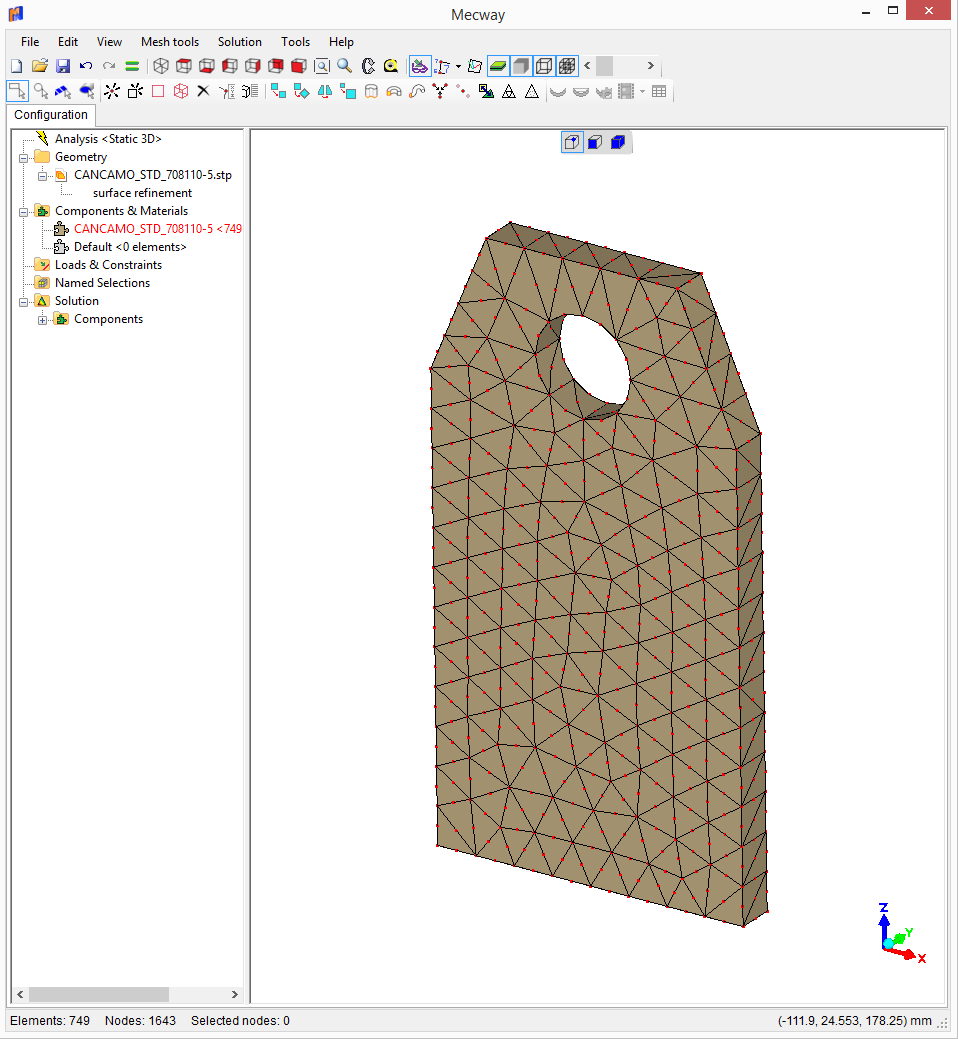This screenshot has width=958, height=1039.
Task: Click the tree panel horizontal scrollbar thumb
Action: pos(99,994)
